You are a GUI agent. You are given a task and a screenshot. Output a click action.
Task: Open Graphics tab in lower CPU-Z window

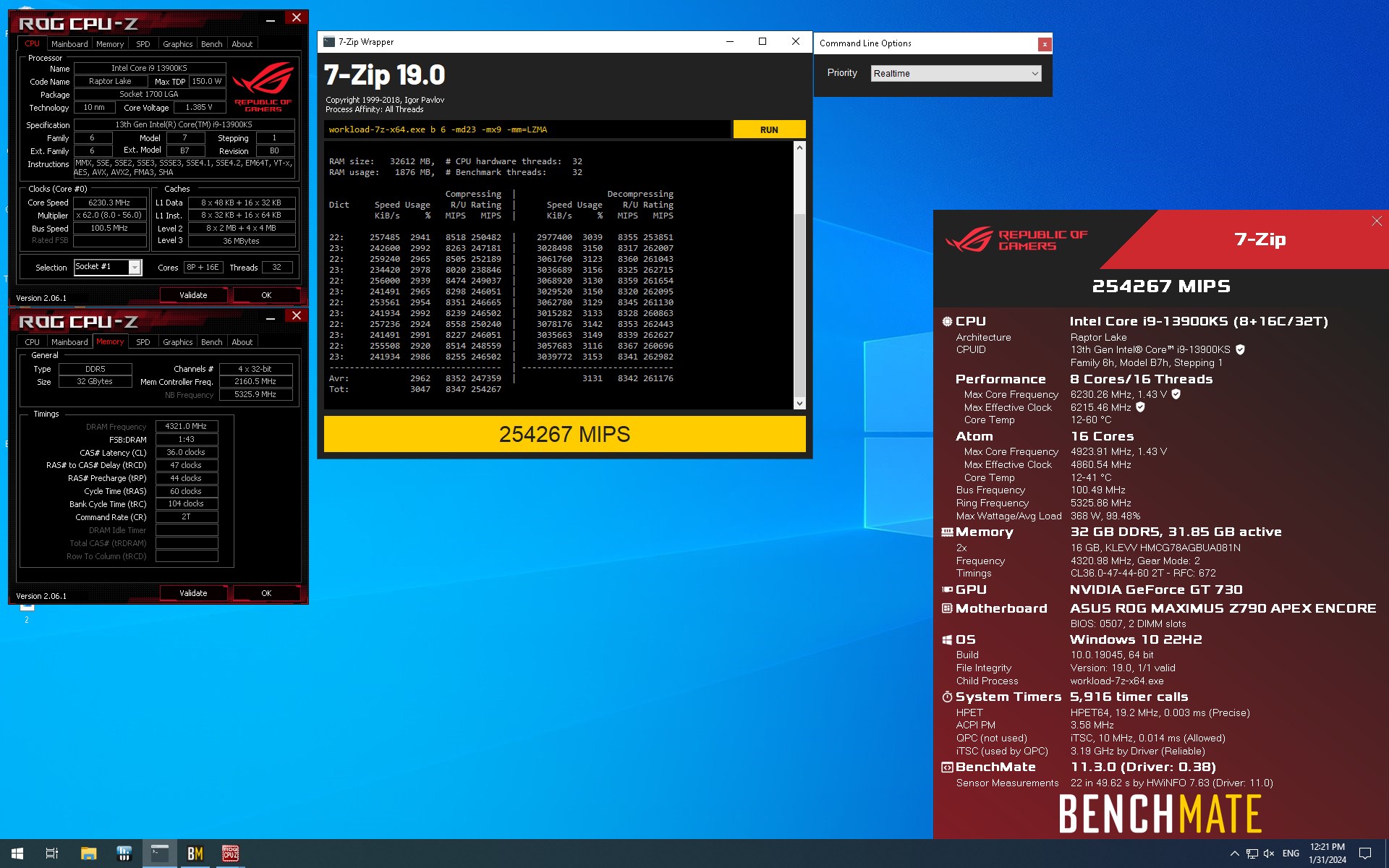pyautogui.click(x=177, y=342)
